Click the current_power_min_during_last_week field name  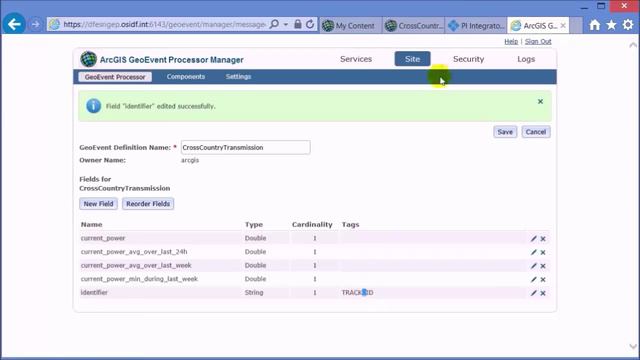139,279
